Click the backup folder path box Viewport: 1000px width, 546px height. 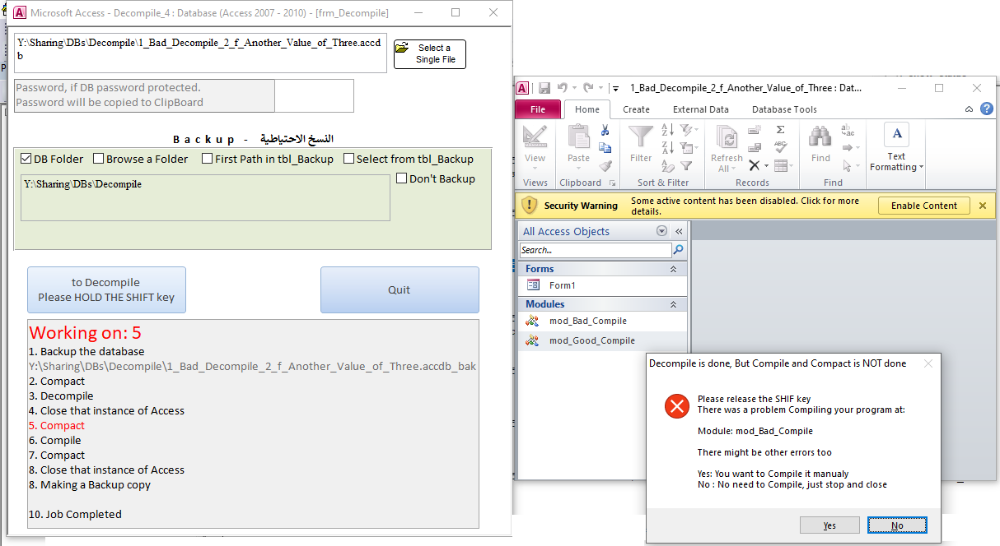pos(205,198)
